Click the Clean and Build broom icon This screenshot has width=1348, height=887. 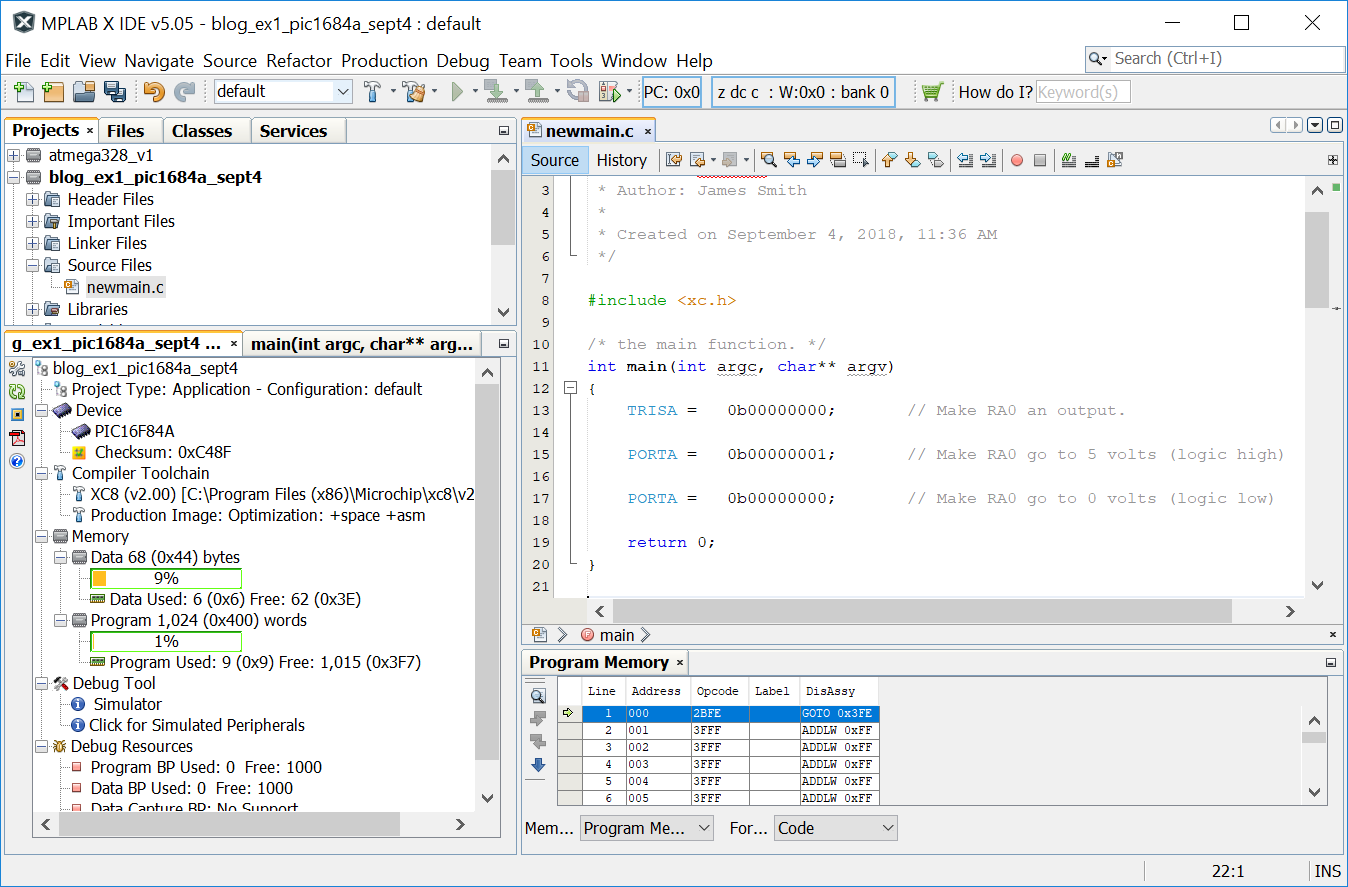pyautogui.click(x=414, y=92)
